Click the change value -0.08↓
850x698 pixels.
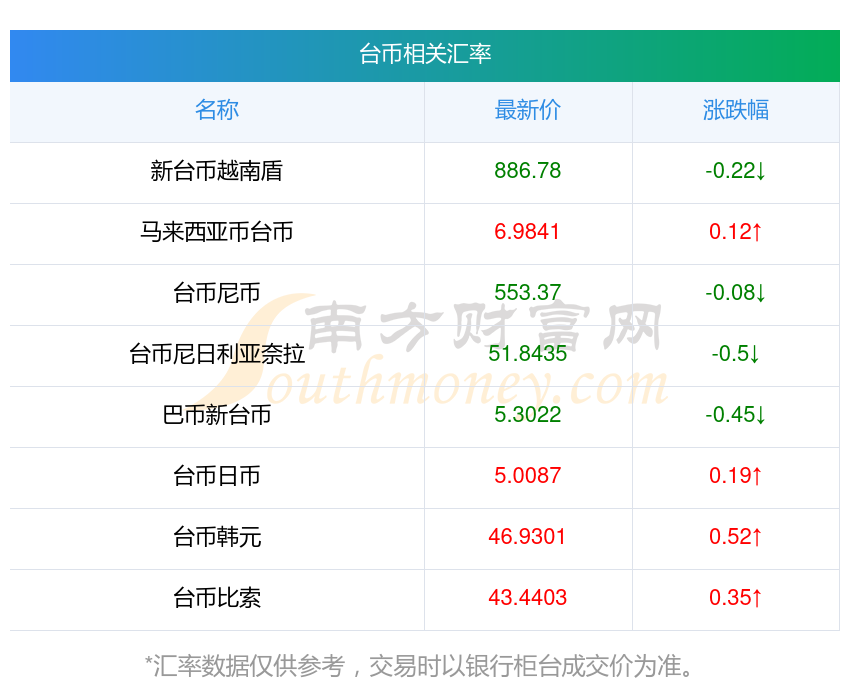(x=736, y=293)
